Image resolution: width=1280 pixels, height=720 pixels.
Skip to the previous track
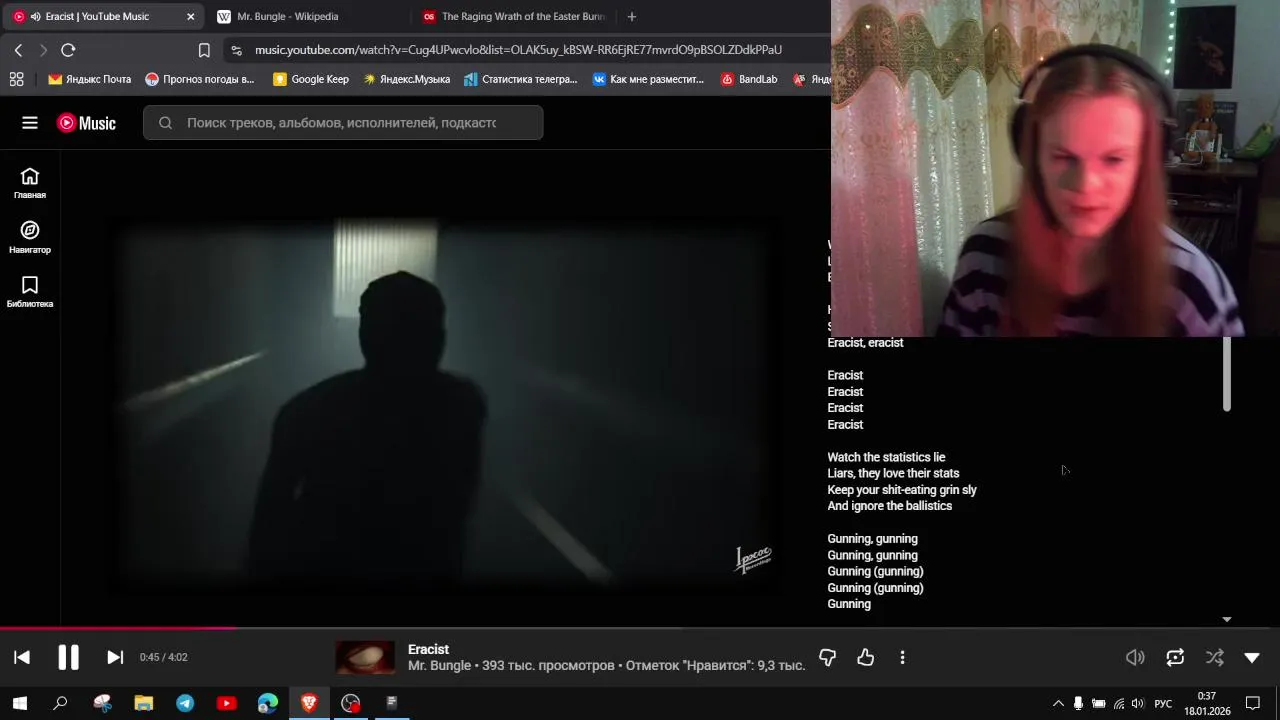(x=22, y=657)
